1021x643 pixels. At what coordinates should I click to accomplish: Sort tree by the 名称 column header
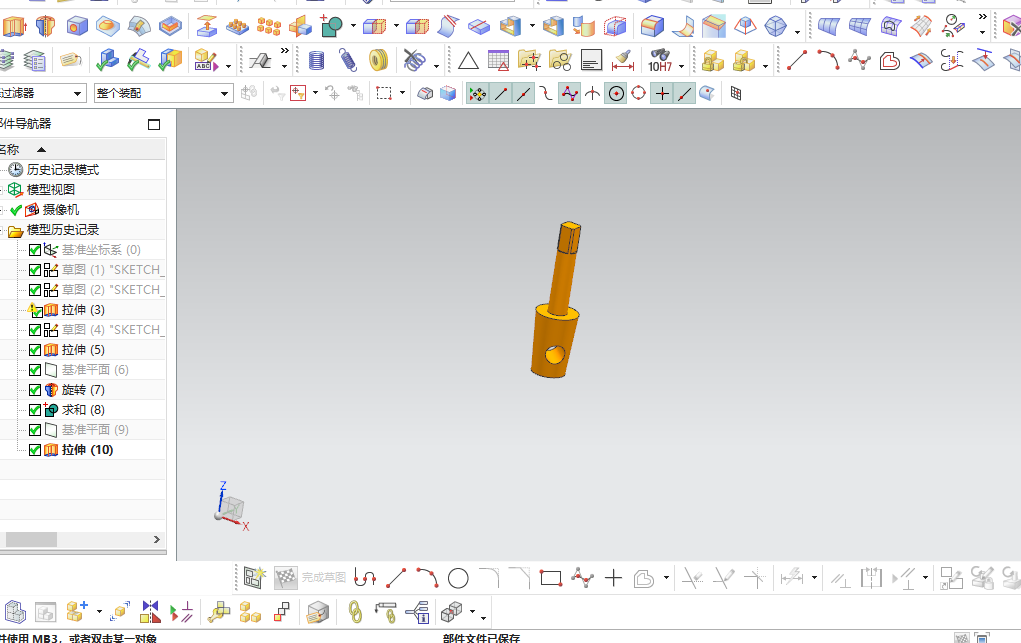pyautogui.click(x=82, y=149)
